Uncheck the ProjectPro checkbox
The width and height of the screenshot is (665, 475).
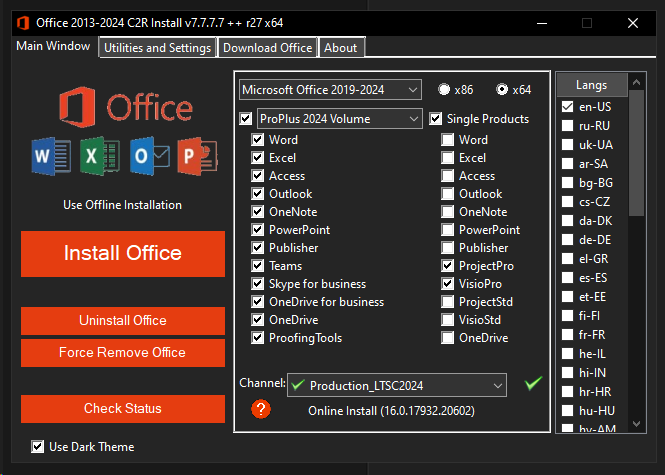(447, 266)
